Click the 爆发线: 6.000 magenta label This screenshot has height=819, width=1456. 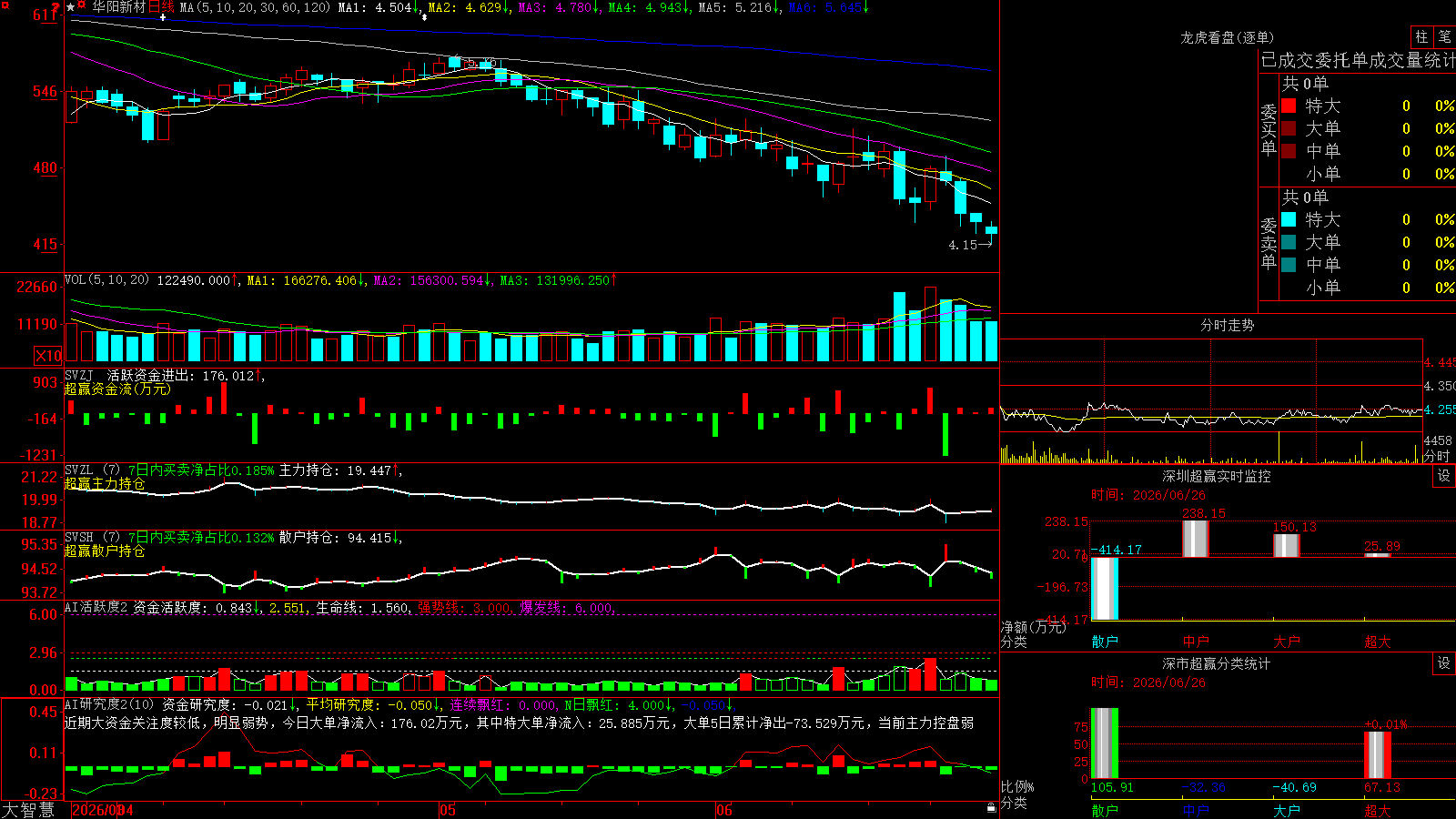click(566, 607)
